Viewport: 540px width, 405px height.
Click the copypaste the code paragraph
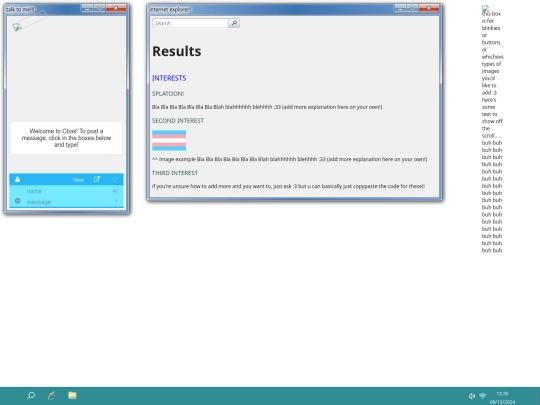tap(288, 186)
